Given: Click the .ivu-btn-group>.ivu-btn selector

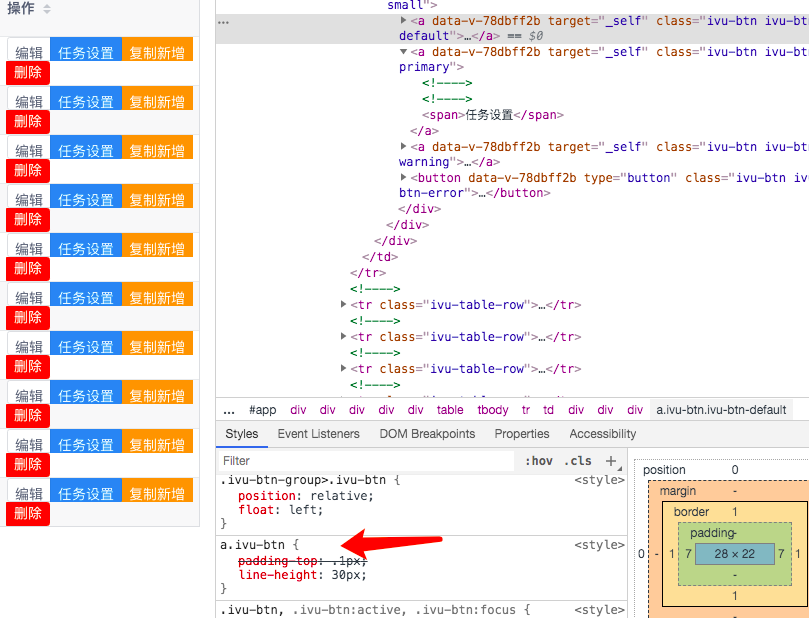Looking at the screenshot, I should 303,480.
